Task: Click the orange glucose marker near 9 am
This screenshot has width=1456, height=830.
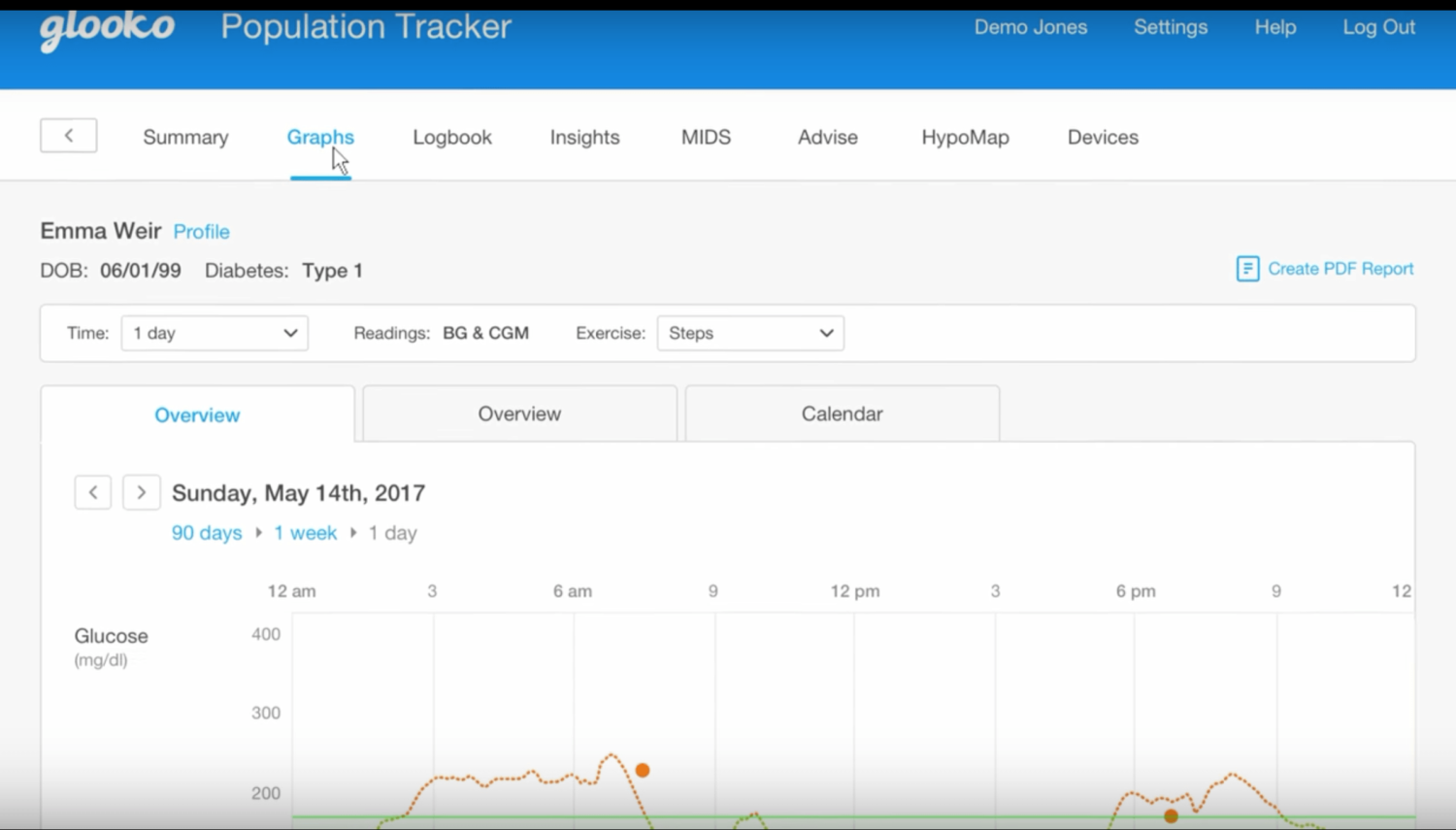Action: [x=642, y=770]
